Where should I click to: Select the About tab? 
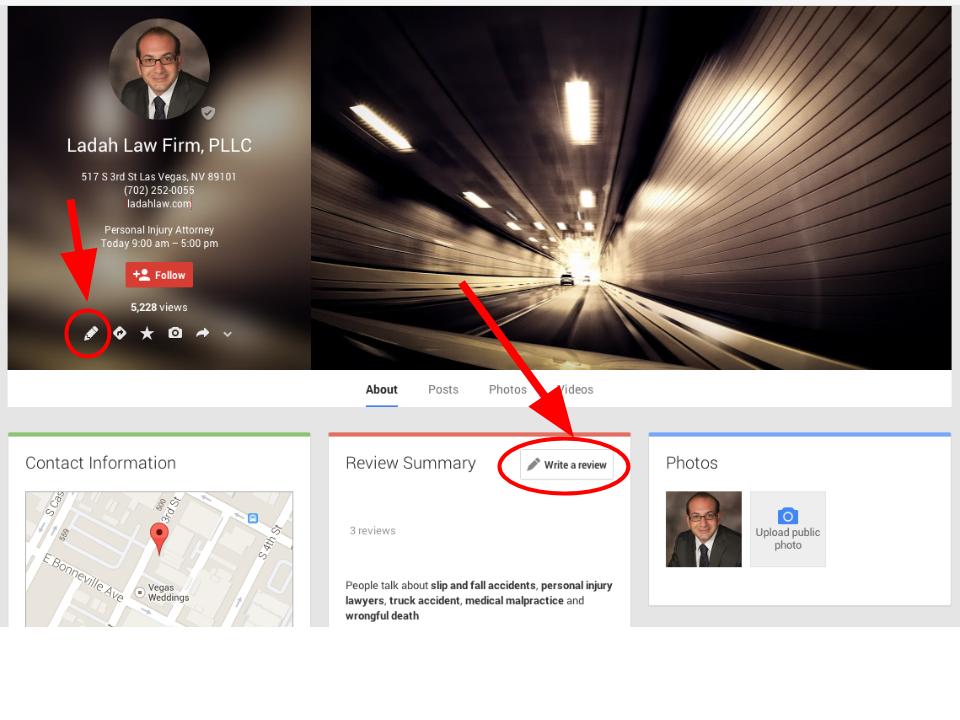tap(381, 389)
